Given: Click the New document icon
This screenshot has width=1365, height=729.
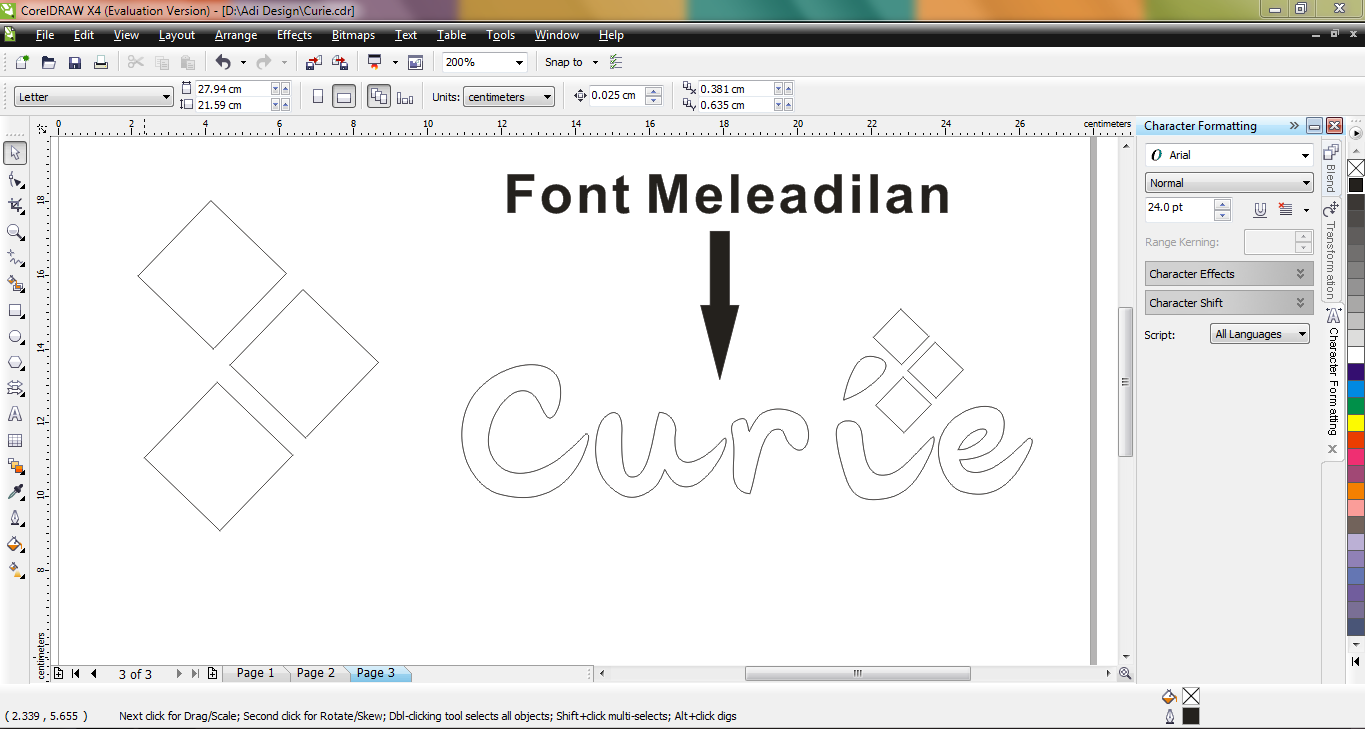Looking at the screenshot, I should 22,62.
